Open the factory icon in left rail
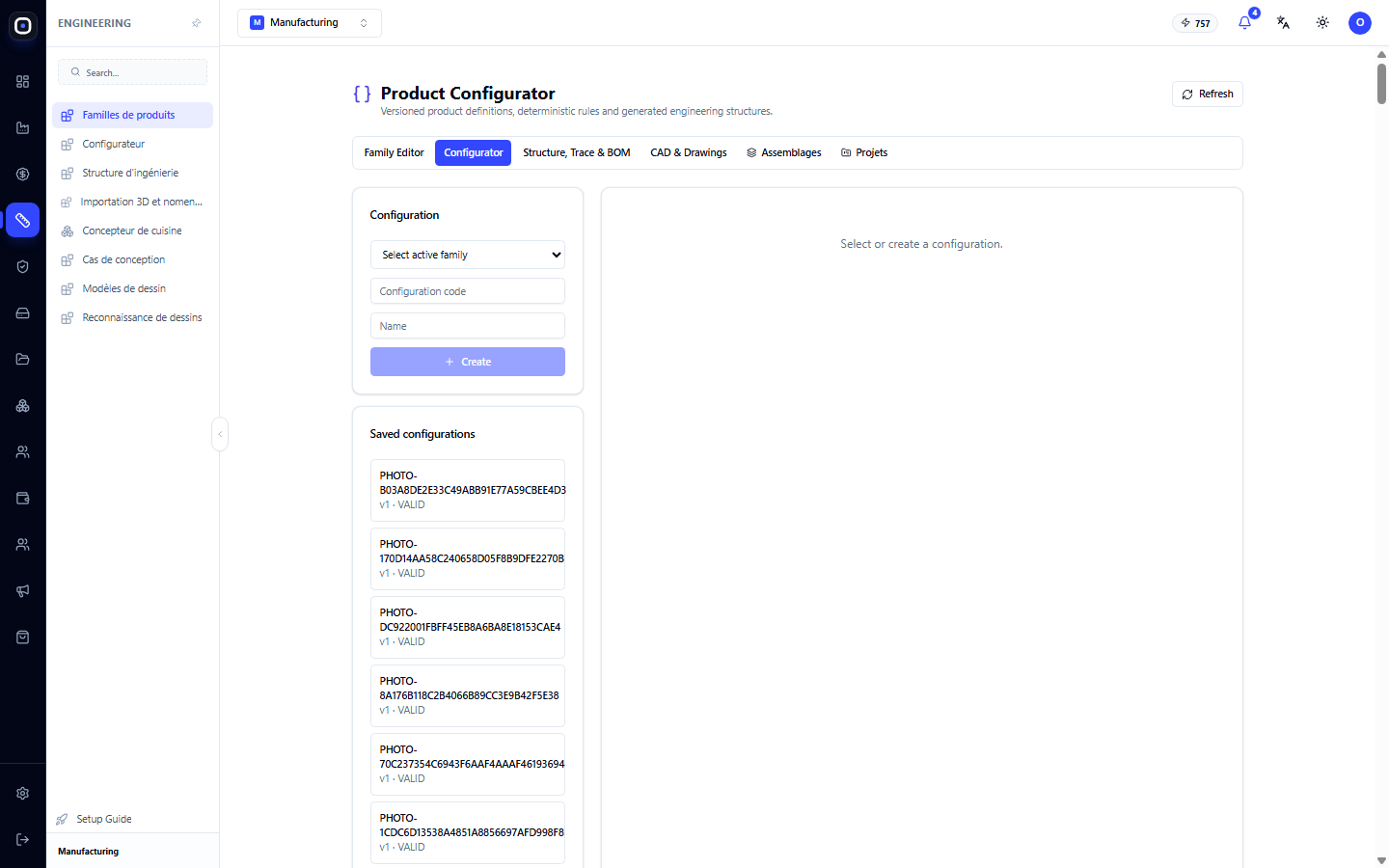 (x=23, y=128)
